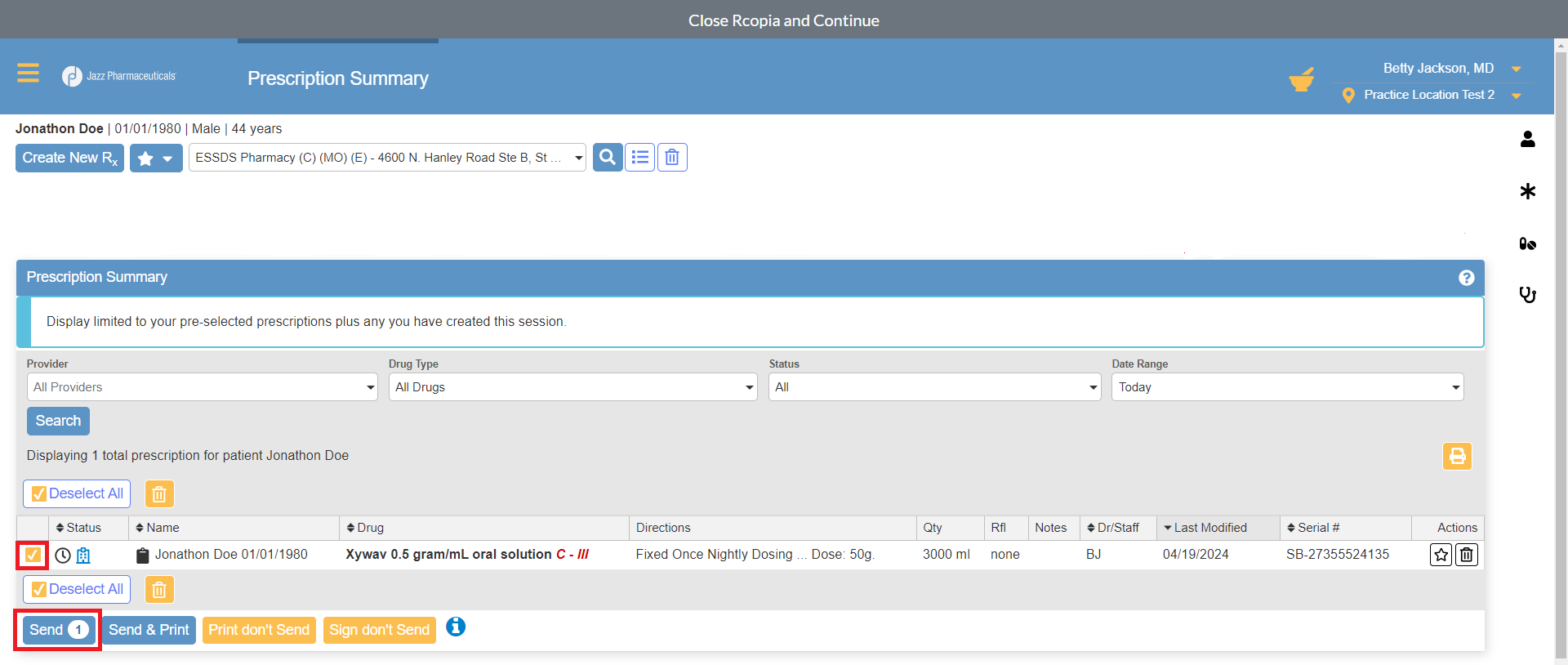Sort table by Name column
This screenshot has width=1568, height=665.
158,528
